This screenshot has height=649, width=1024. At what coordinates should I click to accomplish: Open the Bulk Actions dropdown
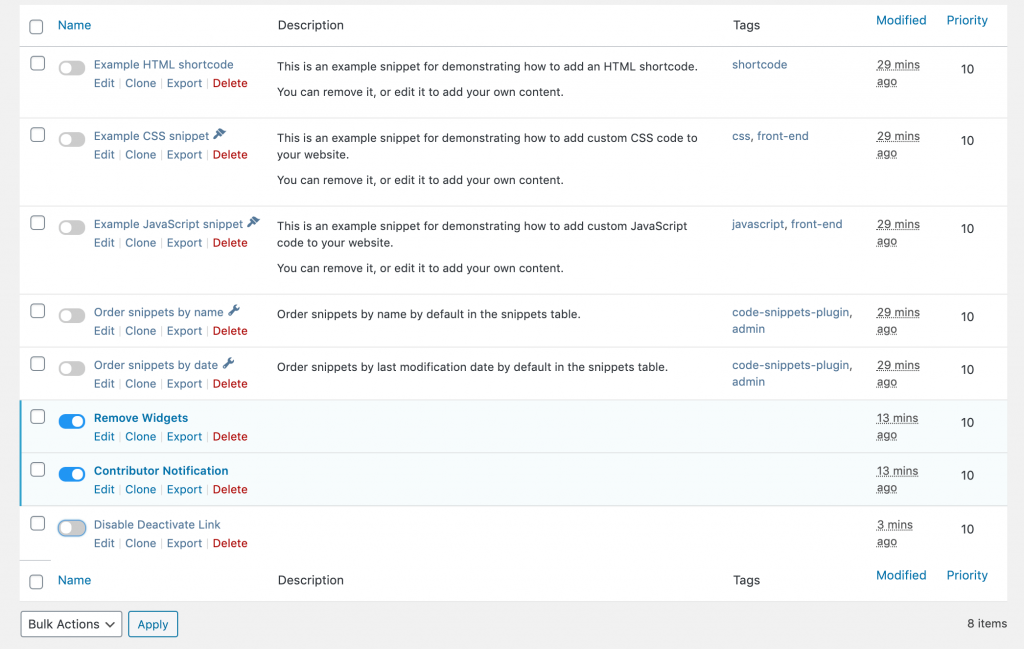(70, 623)
